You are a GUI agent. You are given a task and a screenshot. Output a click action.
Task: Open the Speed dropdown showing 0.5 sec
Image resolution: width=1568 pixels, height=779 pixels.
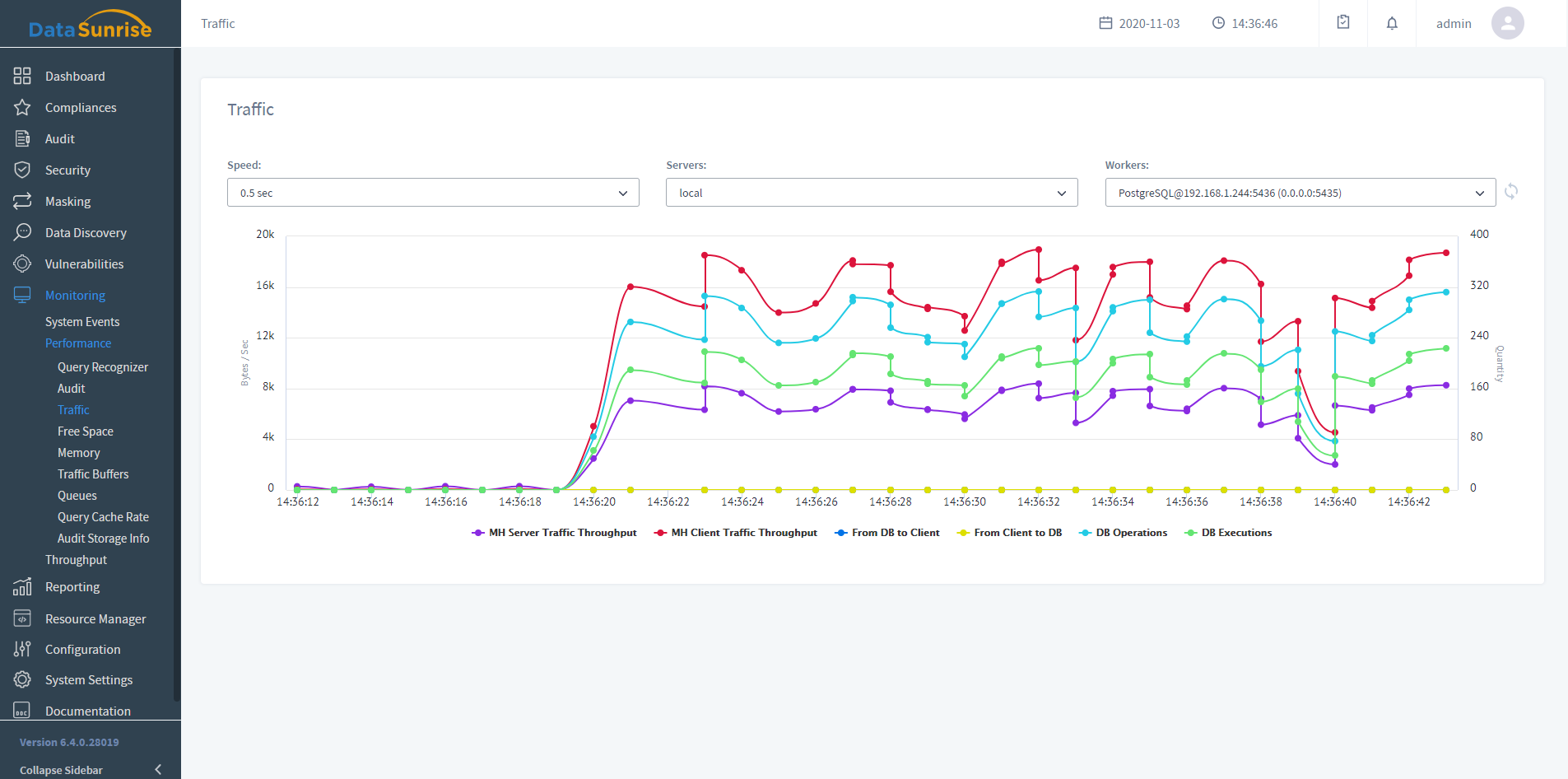pyautogui.click(x=433, y=193)
